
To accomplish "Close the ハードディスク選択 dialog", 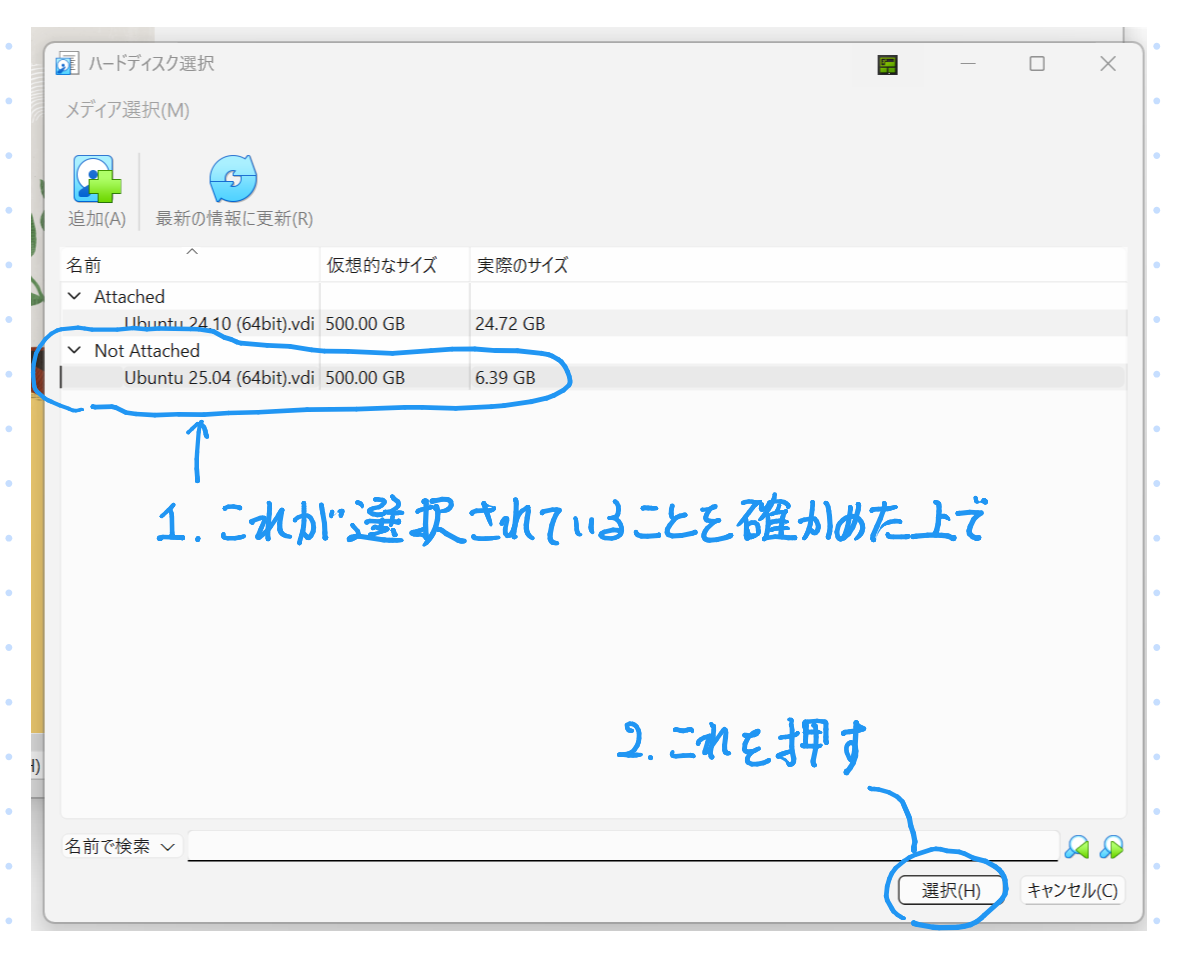I will coord(1107,64).
